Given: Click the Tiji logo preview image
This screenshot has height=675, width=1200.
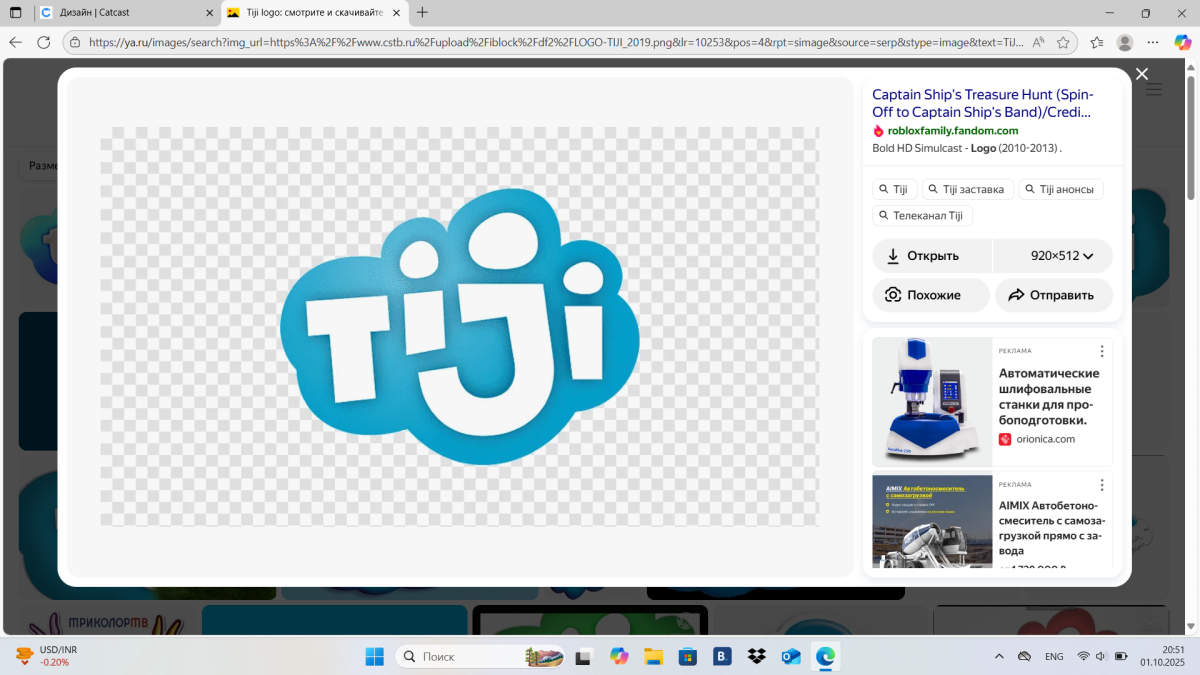Looking at the screenshot, I should [x=459, y=327].
